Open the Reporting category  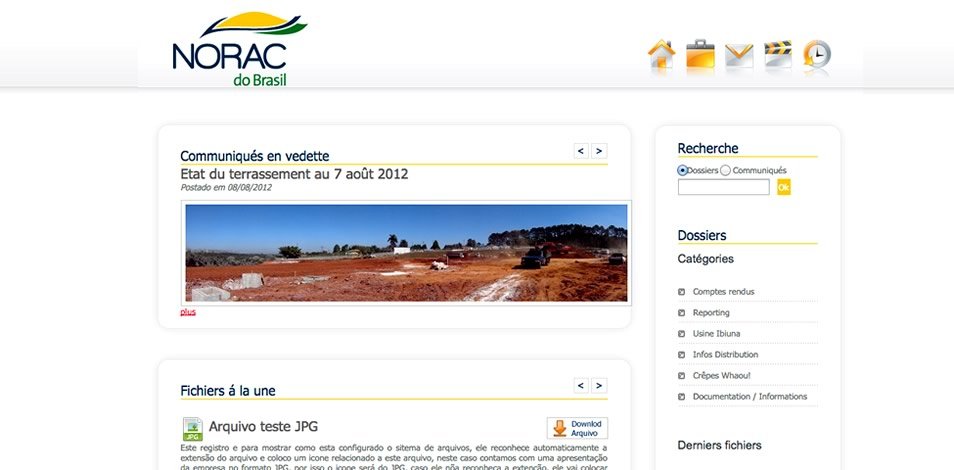(711, 313)
